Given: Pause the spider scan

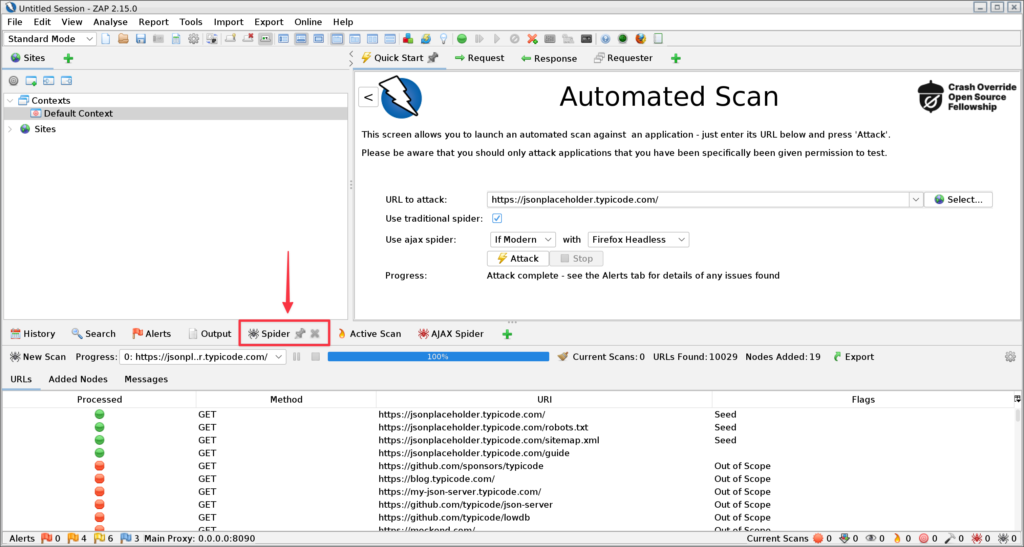Looking at the screenshot, I should [296, 356].
